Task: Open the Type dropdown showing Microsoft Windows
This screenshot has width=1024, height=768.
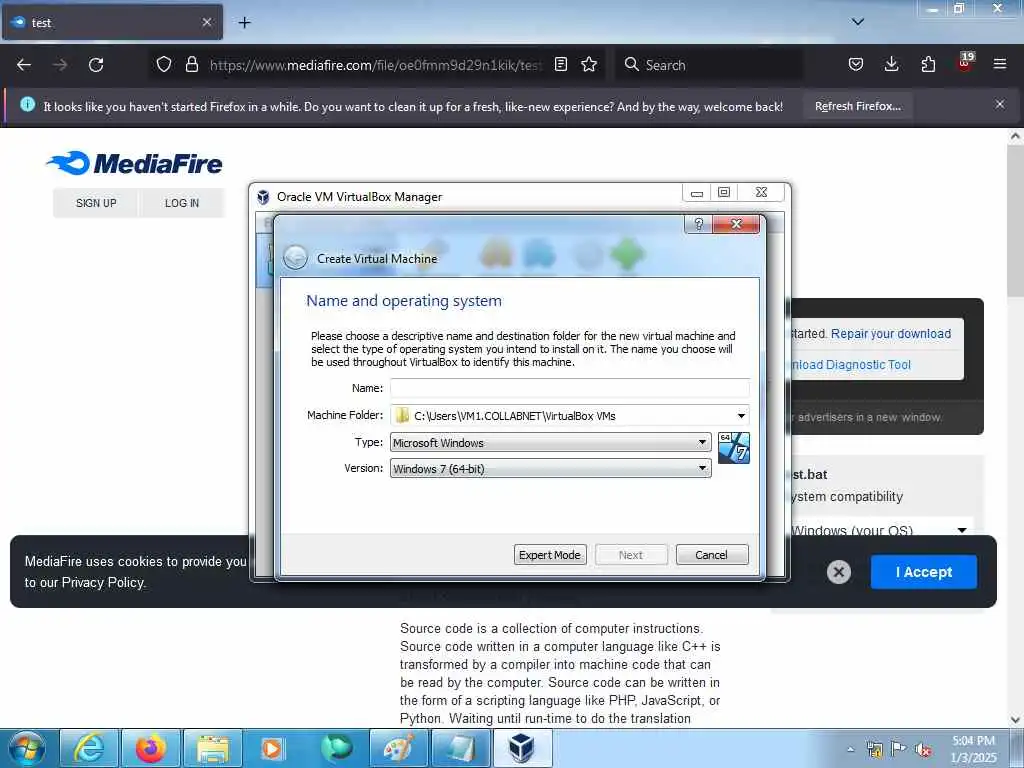Action: tap(551, 442)
